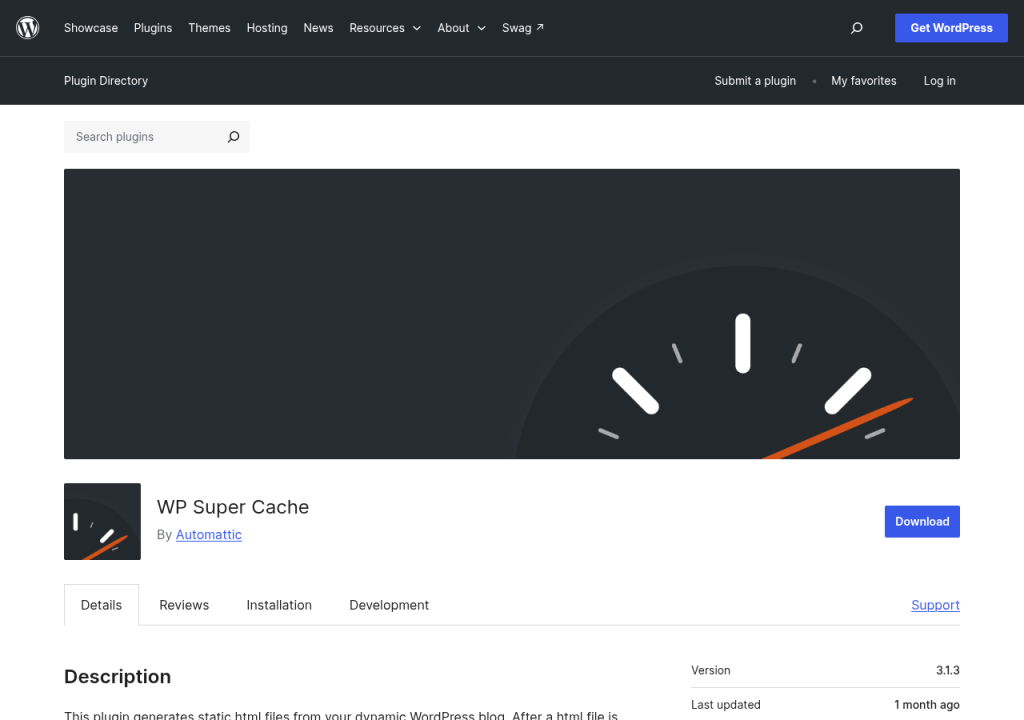
Task: Open the News page
Action: (x=318, y=27)
